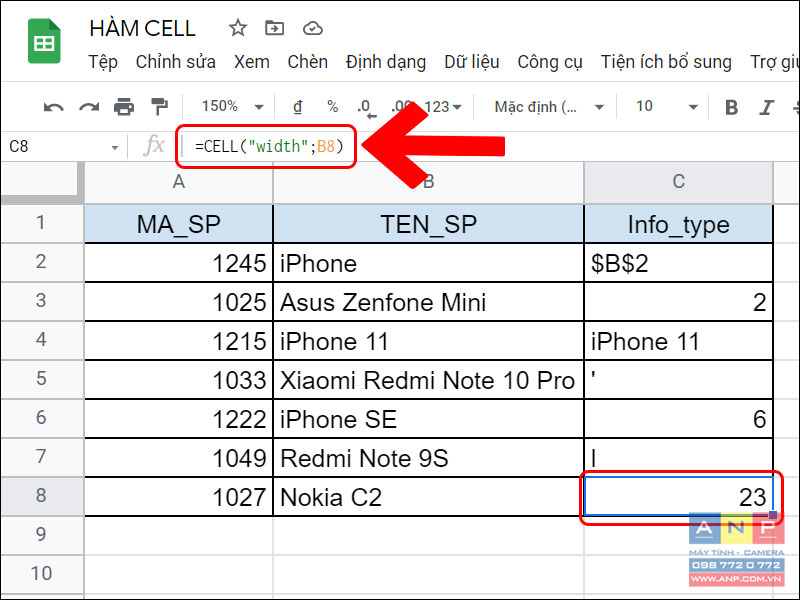Format cell as percent
Image resolution: width=800 pixels, height=600 pixels.
point(333,107)
